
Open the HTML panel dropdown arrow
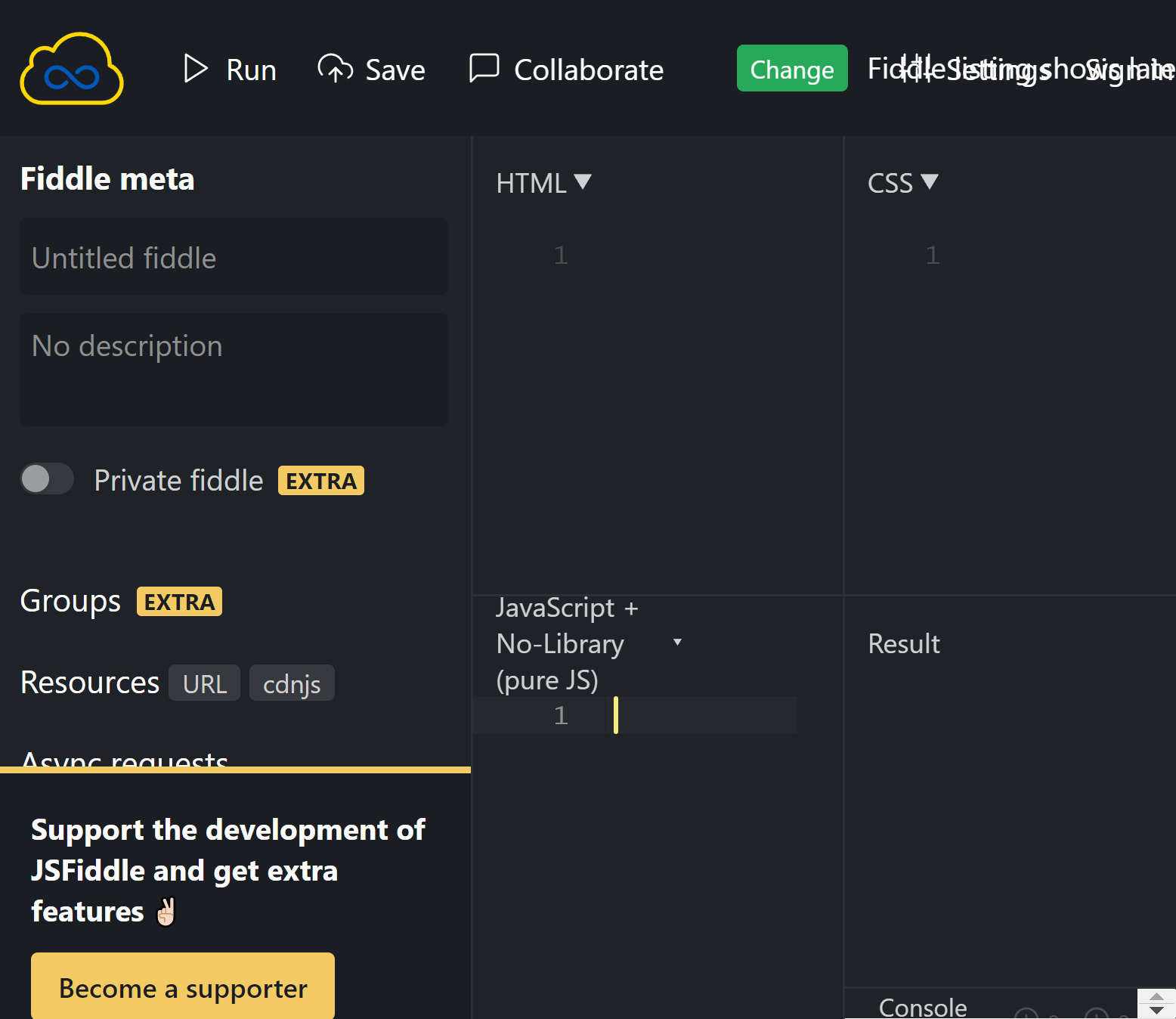583,181
